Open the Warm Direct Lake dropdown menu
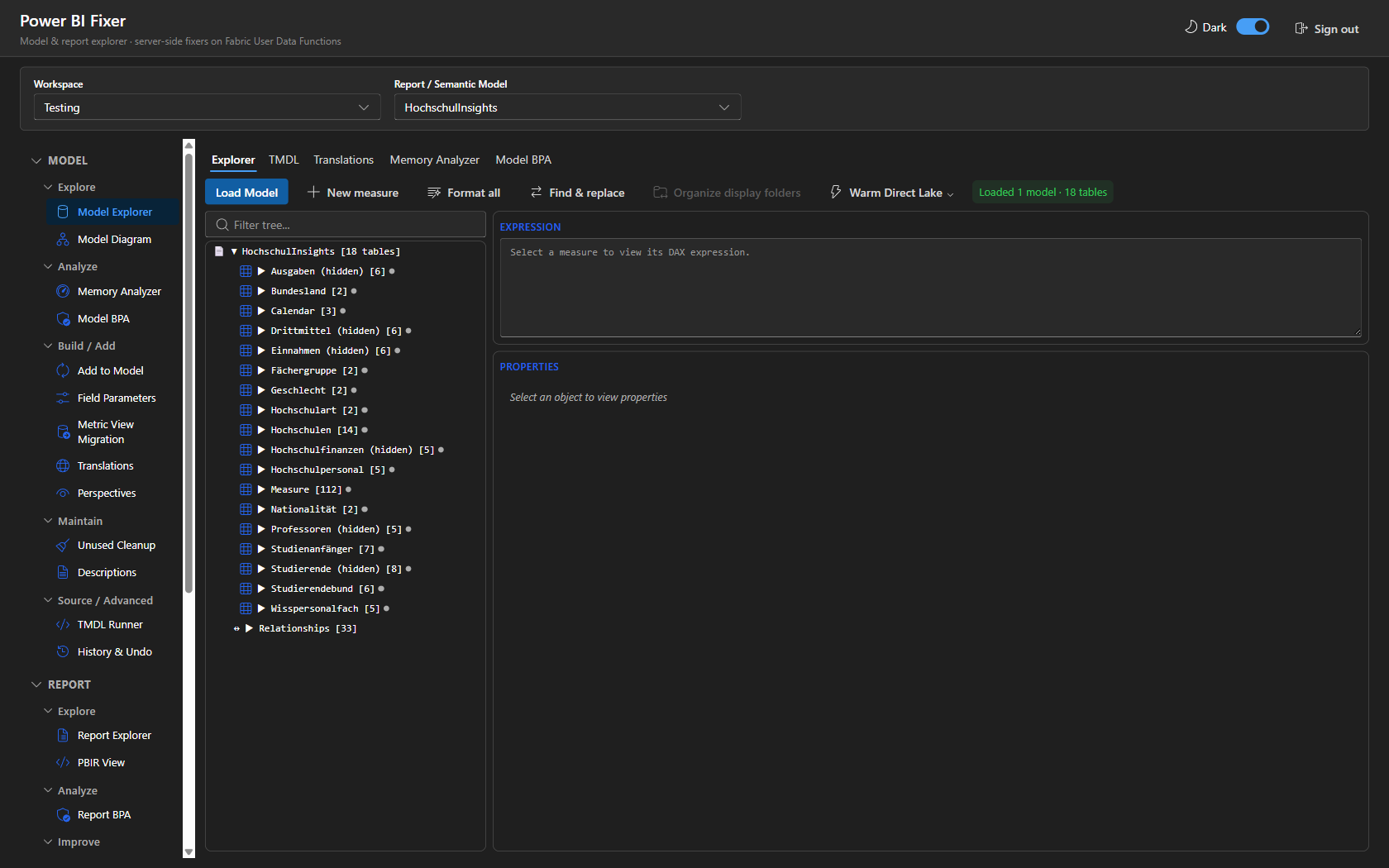This screenshot has width=1389, height=868. click(x=892, y=193)
